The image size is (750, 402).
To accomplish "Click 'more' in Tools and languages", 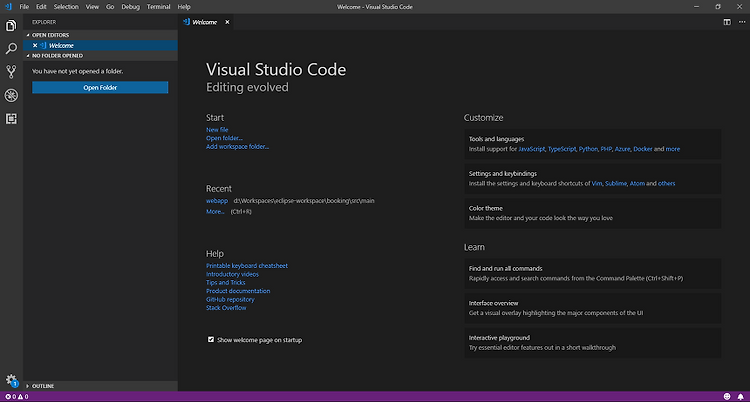I will [673, 149].
